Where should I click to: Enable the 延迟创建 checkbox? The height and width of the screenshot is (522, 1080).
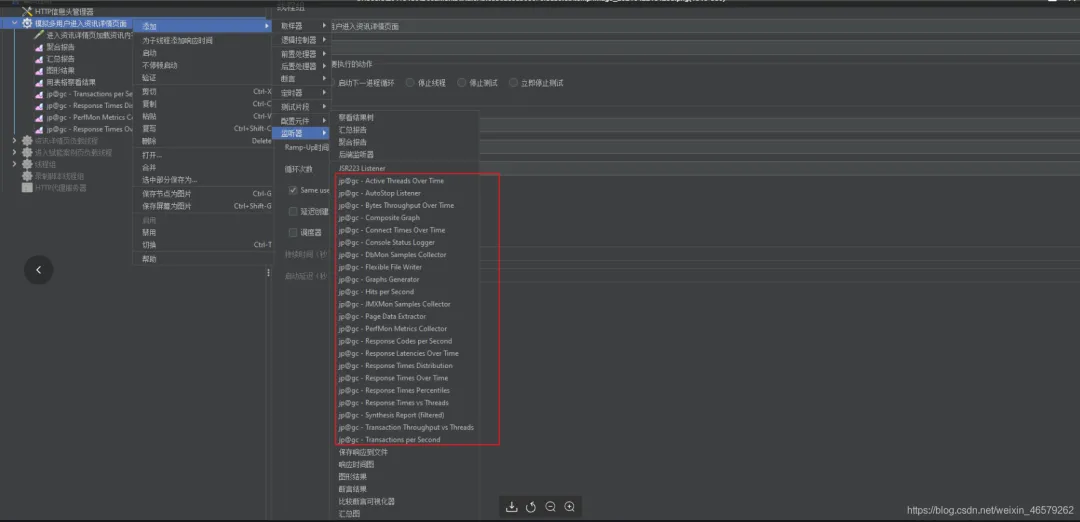[x=293, y=211]
